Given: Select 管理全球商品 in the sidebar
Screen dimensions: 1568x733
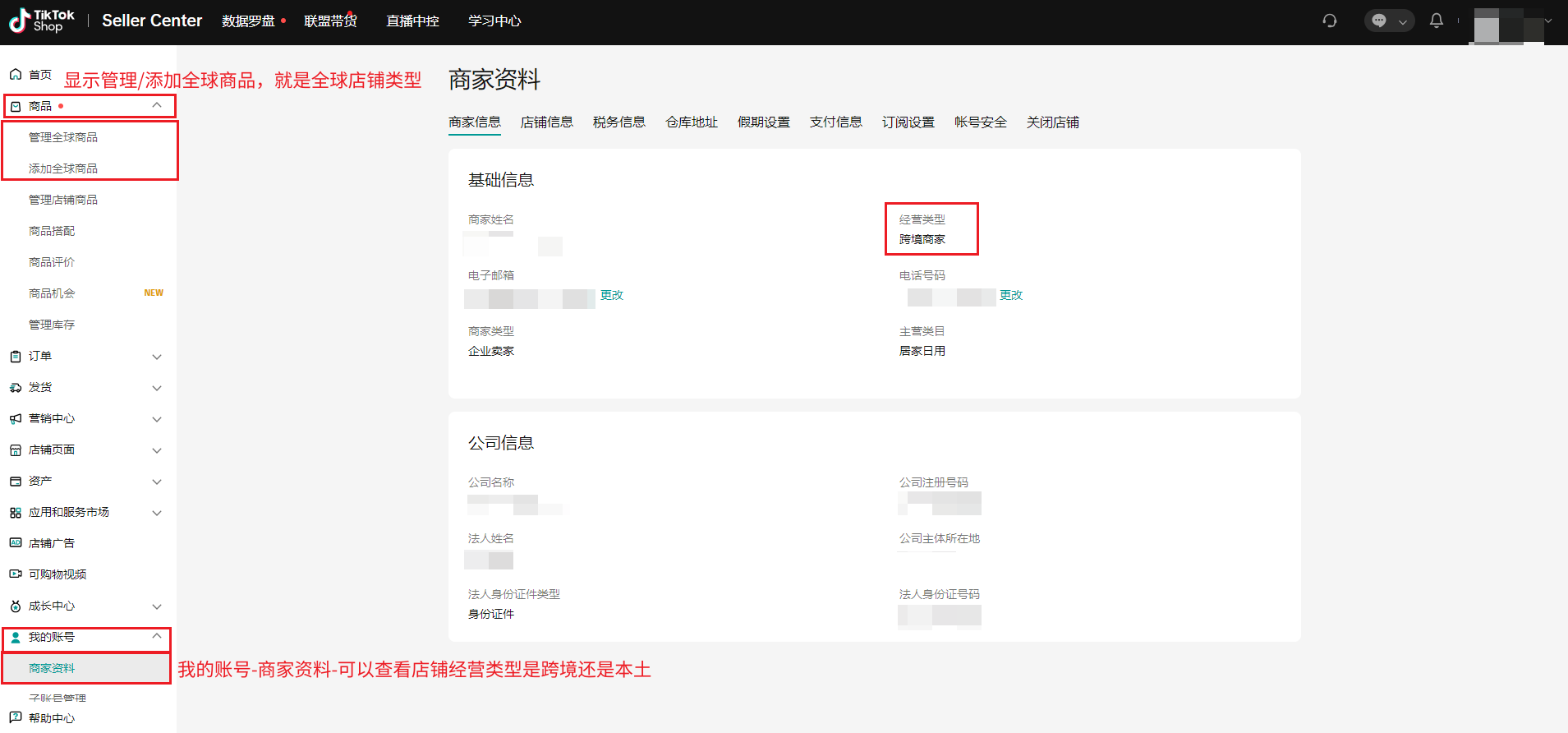Looking at the screenshot, I should pos(63,137).
